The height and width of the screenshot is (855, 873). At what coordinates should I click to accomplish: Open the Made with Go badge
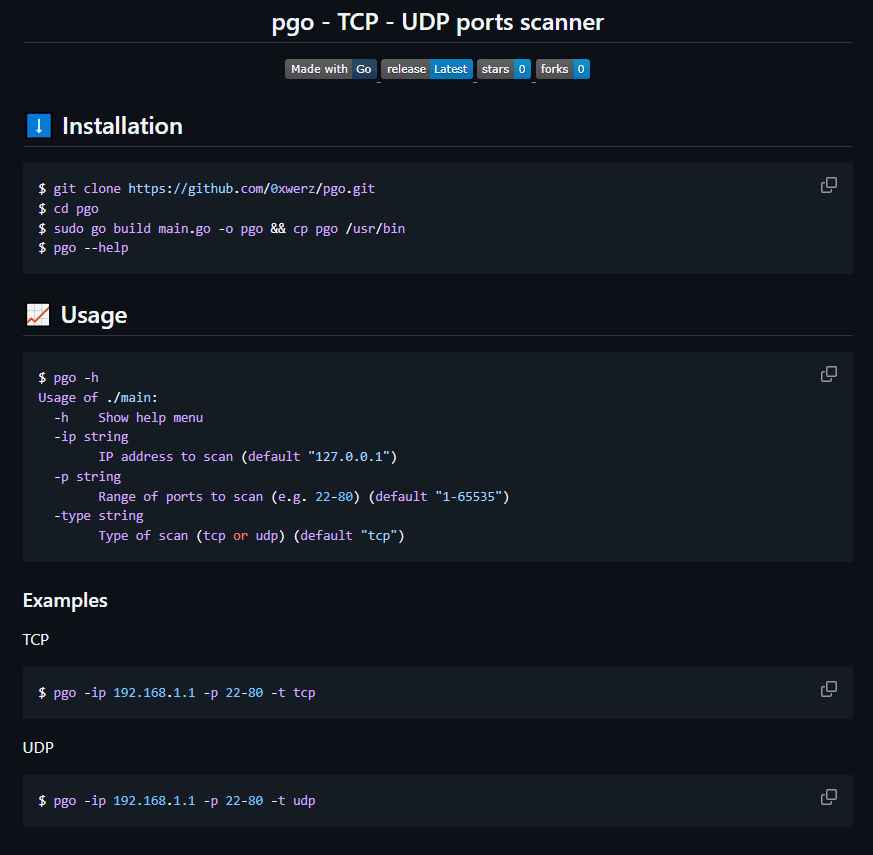click(x=331, y=69)
